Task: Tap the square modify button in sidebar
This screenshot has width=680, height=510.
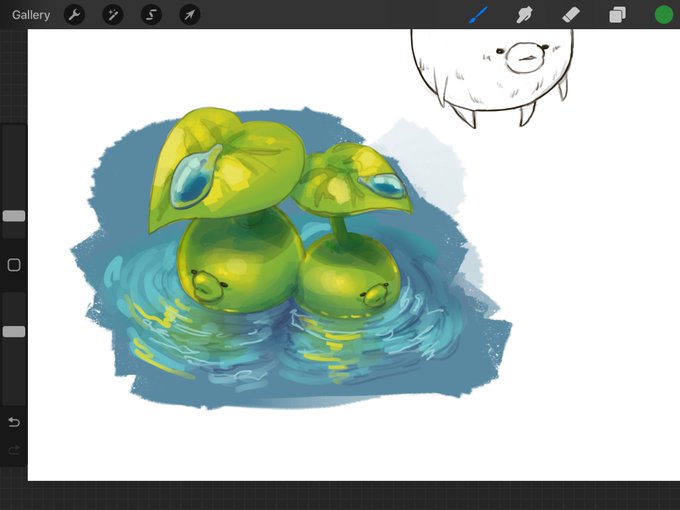Action: pyautogui.click(x=14, y=265)
